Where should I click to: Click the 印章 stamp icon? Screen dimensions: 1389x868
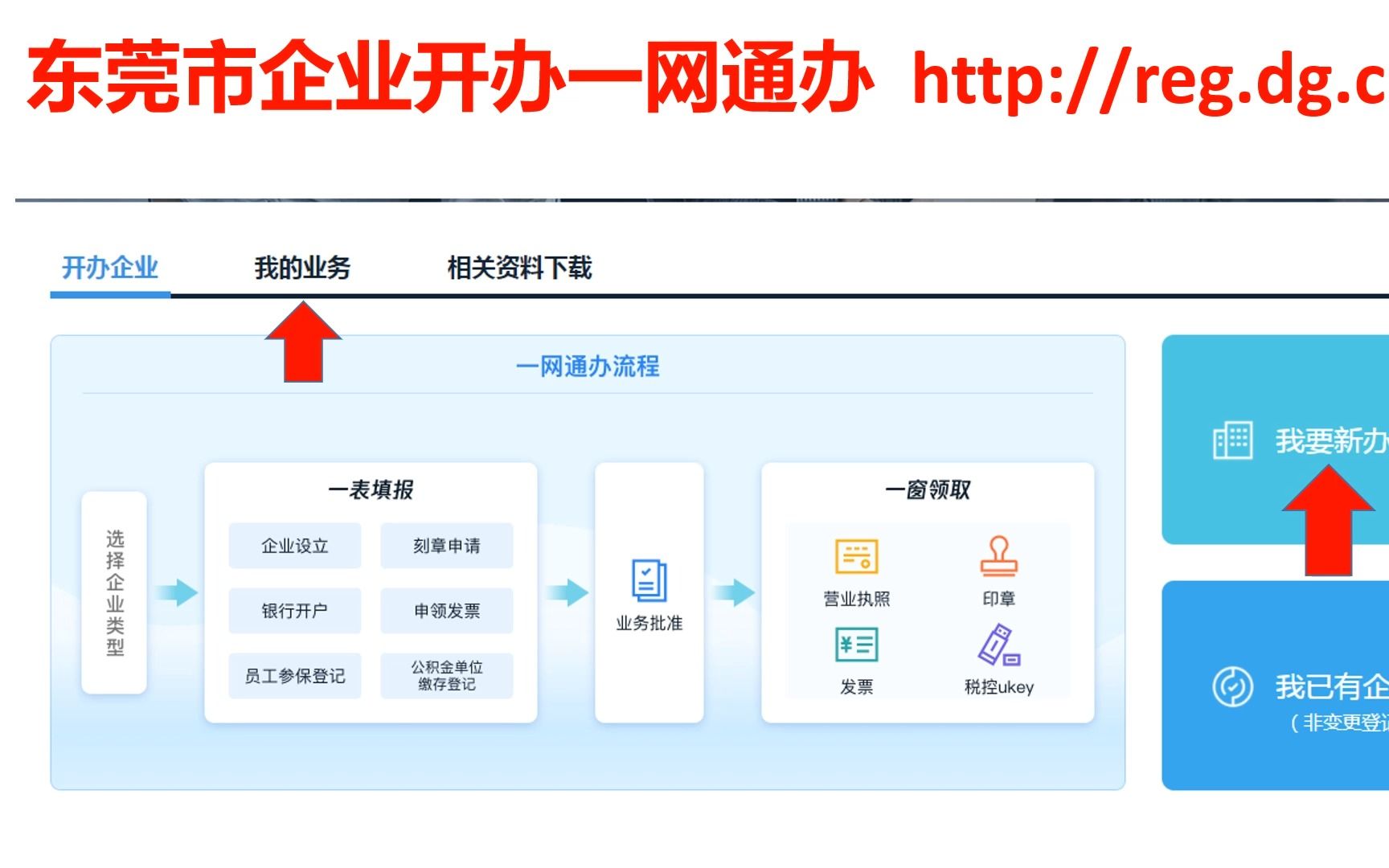[x=998, y=556]
